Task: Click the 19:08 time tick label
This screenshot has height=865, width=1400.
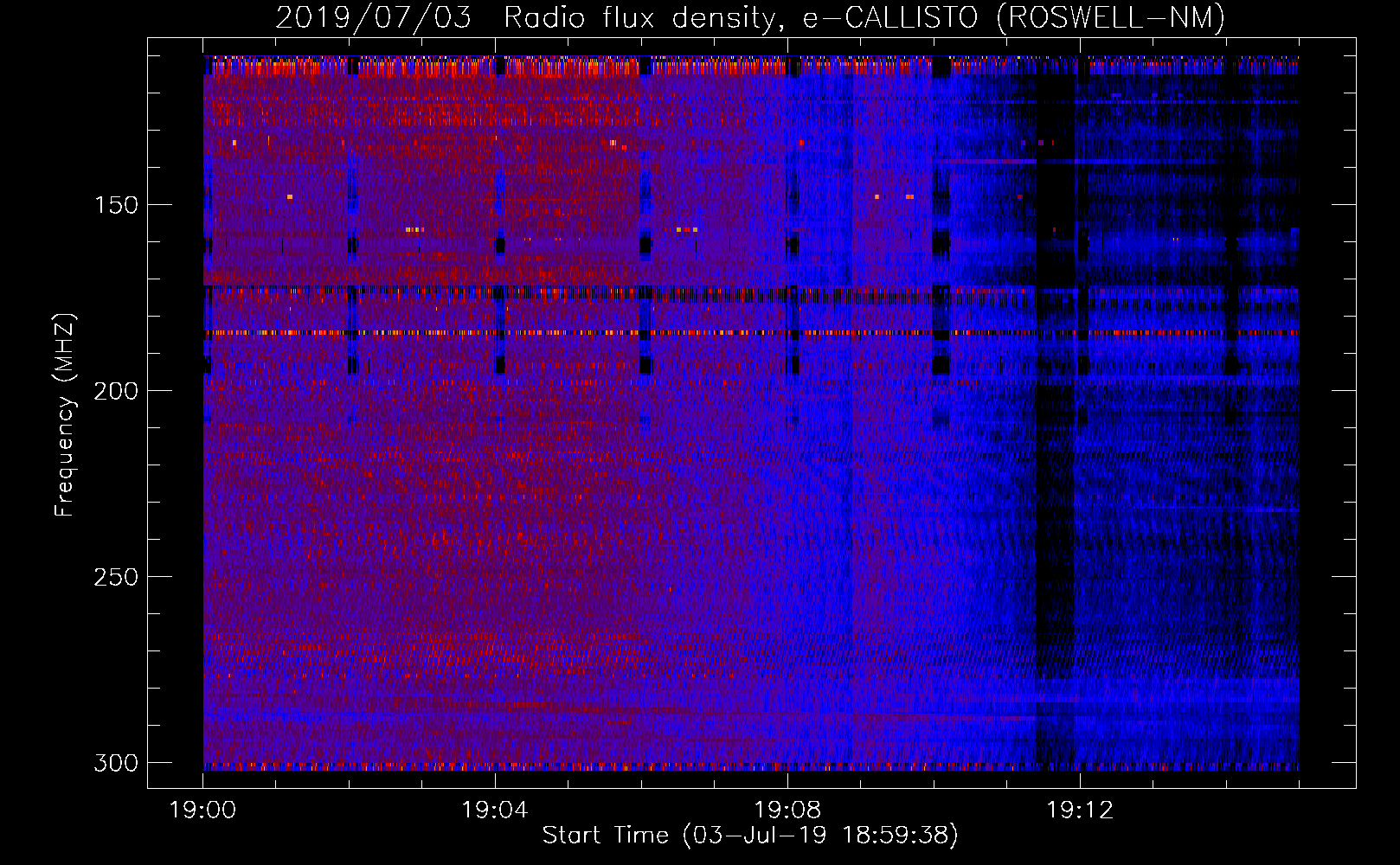Action: point(787,811)
